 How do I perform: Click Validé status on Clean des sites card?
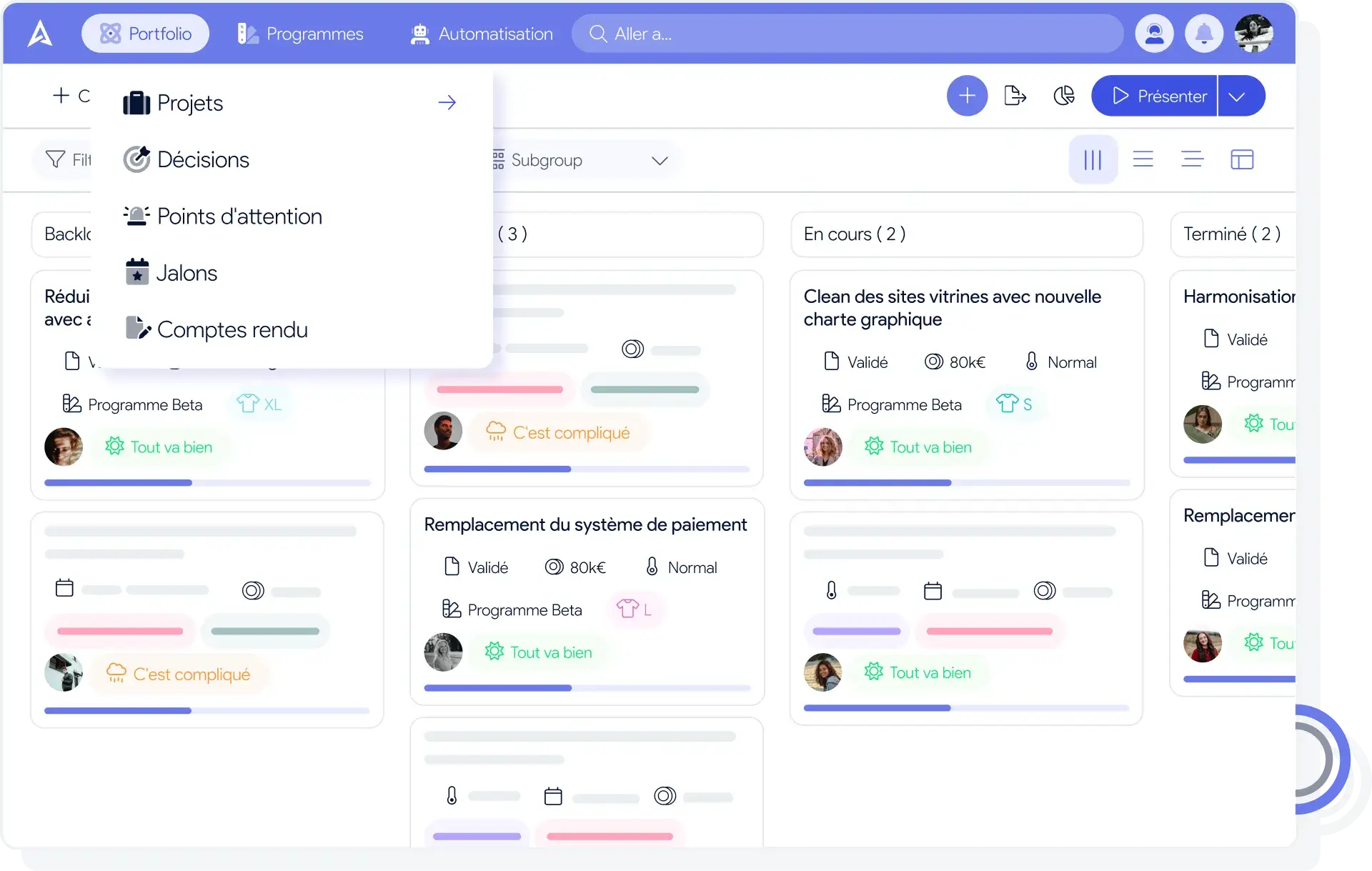pyautogui.click(x=856, y=362)
